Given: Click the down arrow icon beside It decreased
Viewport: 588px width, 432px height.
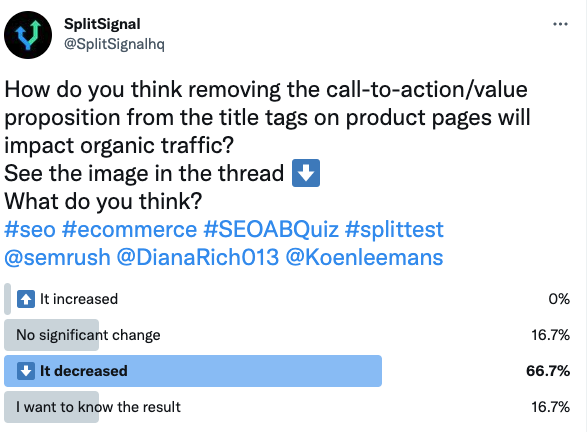Looking at the screenshot, I should 26,371.
